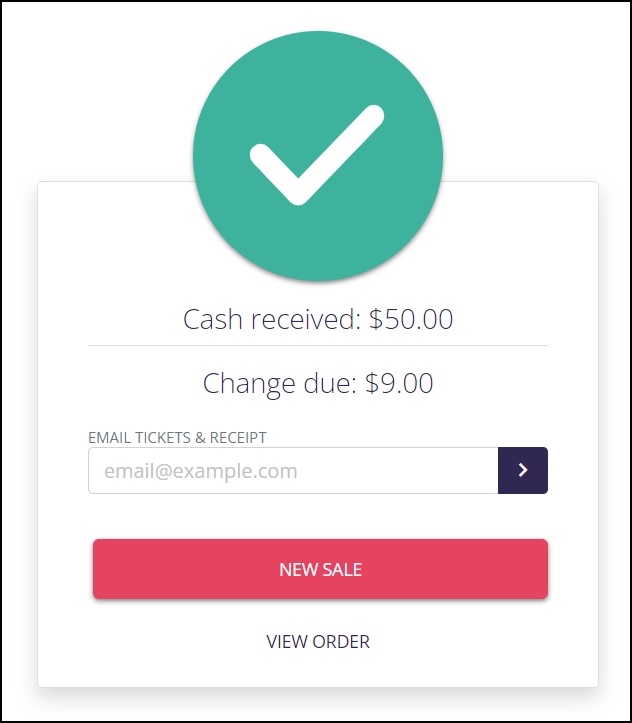Click the green success checkmark circle
Viewport: 632px width, 723px height.
[x=318, y=156]
